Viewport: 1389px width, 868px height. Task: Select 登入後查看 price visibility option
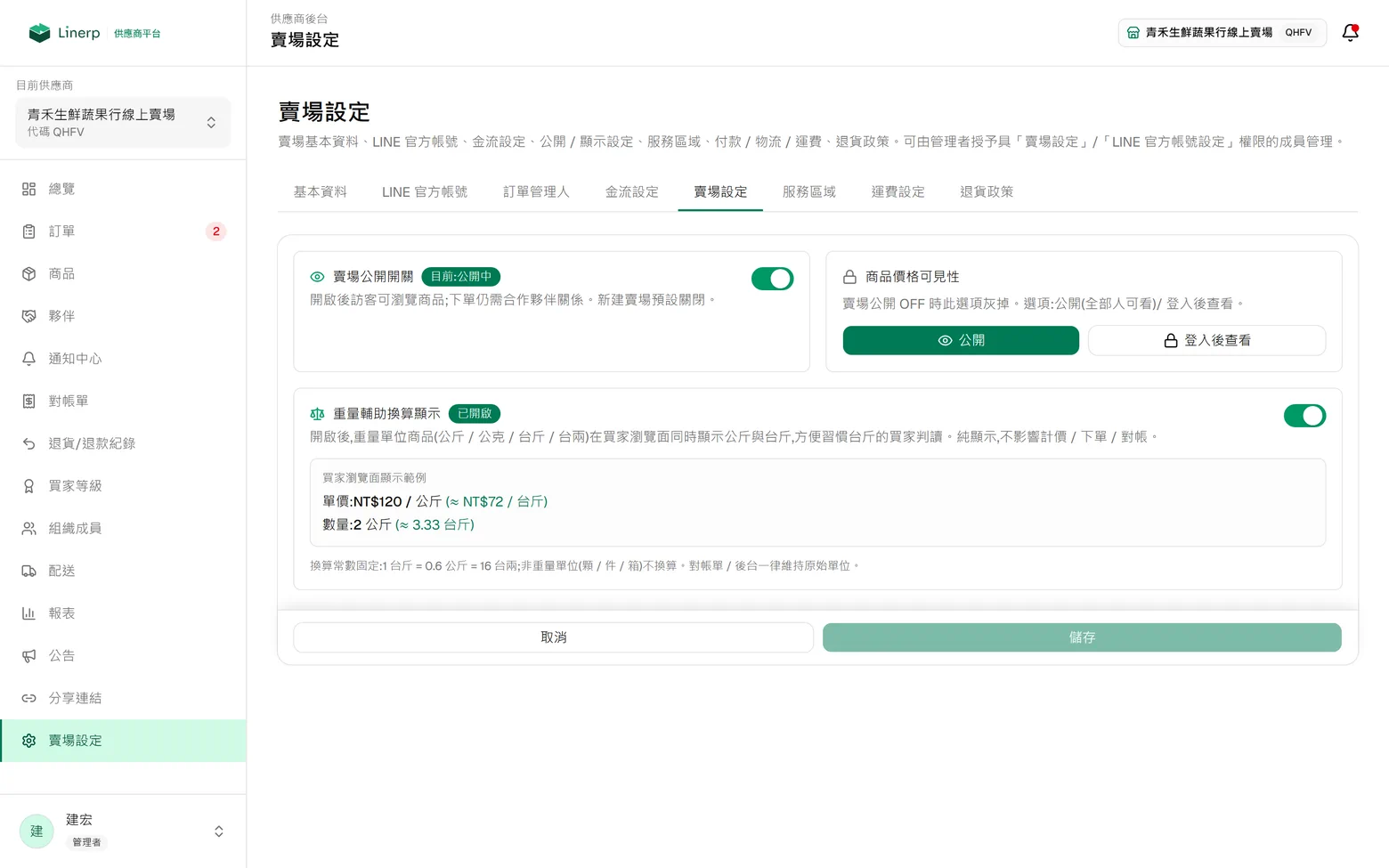click(x=1206, y=340)
